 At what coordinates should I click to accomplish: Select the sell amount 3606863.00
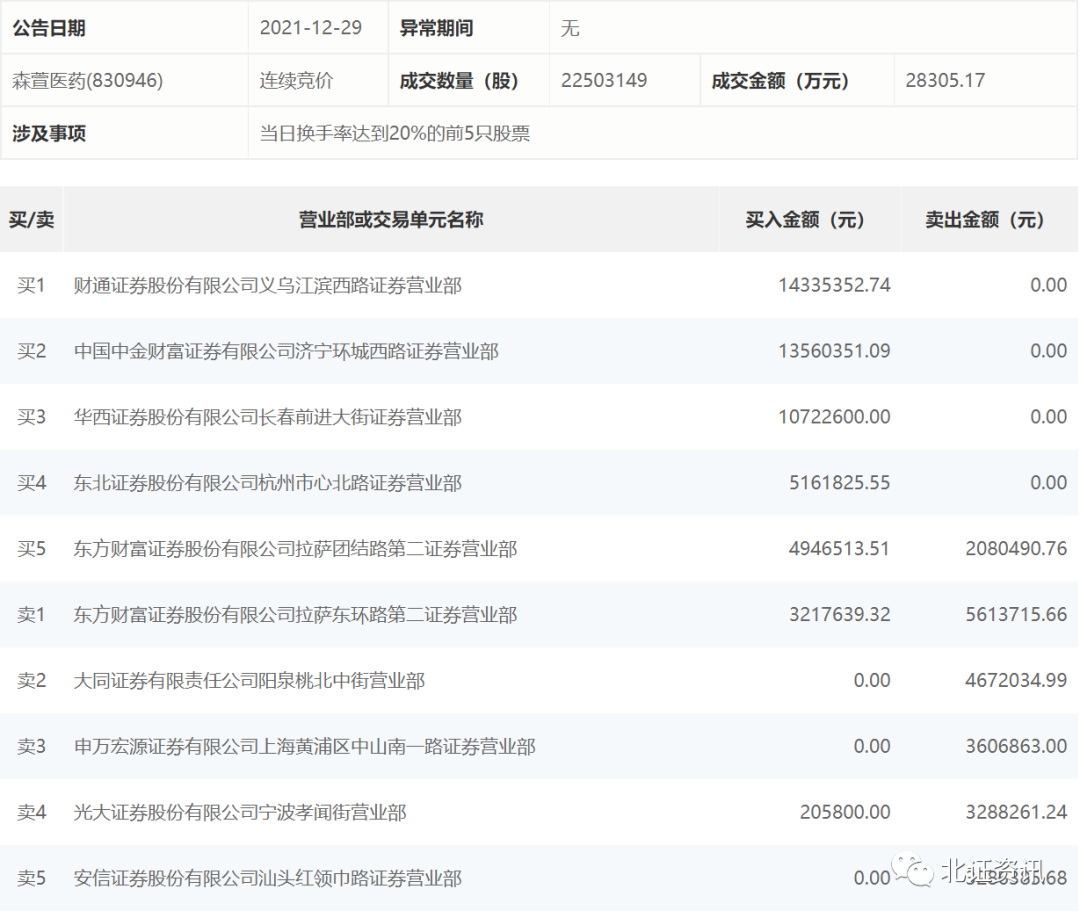tap(1016, 747)
